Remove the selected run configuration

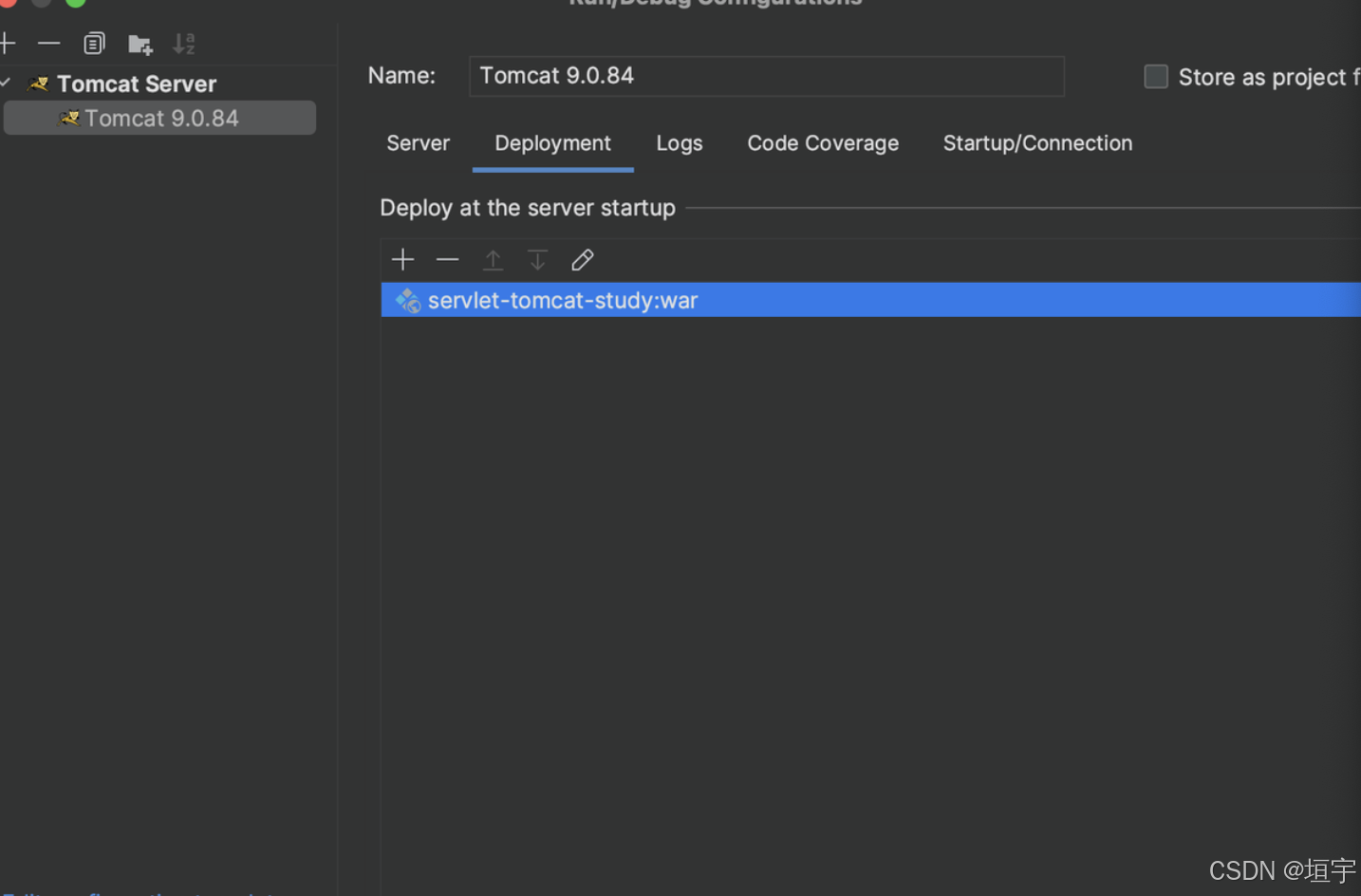(x=48, y=43)
